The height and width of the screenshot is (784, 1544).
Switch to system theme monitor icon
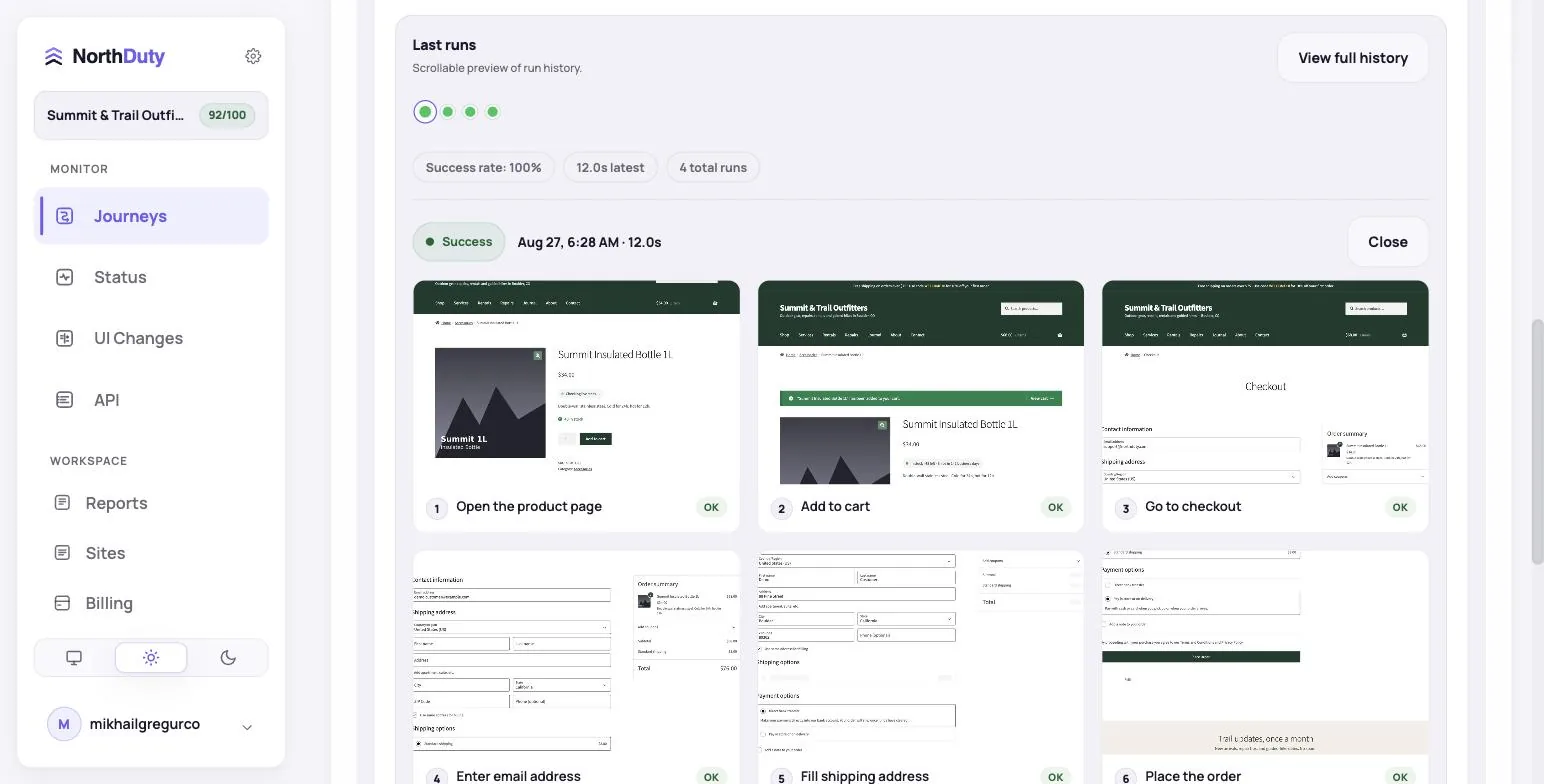(x=74, y=657)
